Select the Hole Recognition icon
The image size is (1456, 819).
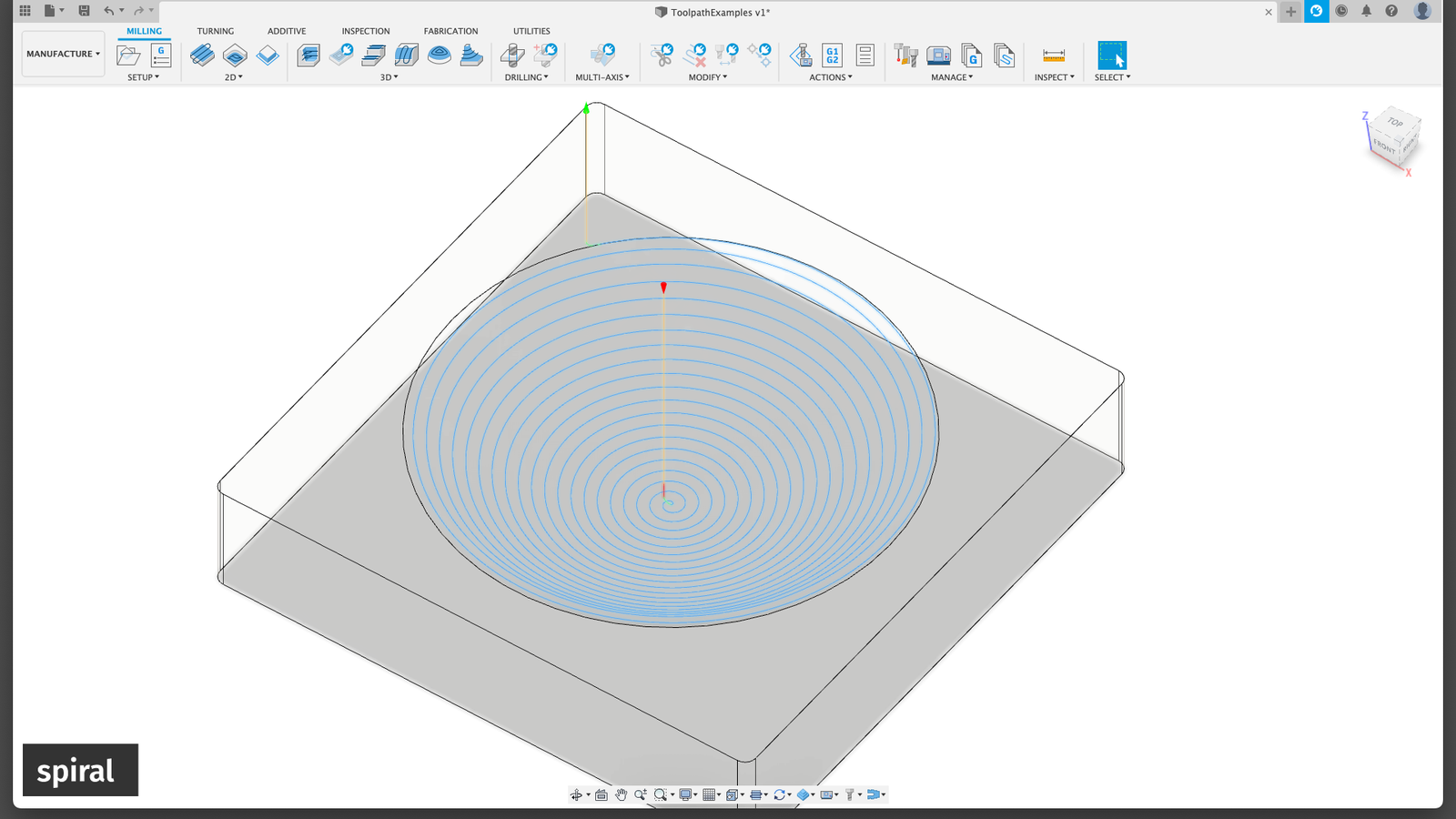pos(546,56)
